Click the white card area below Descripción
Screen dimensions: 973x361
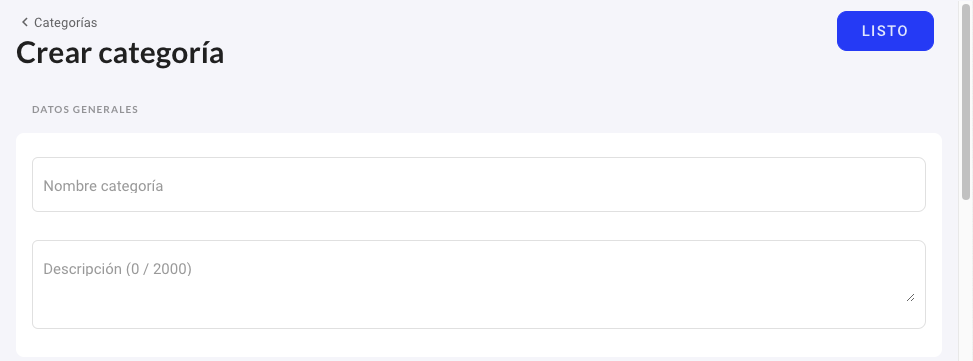478,342
